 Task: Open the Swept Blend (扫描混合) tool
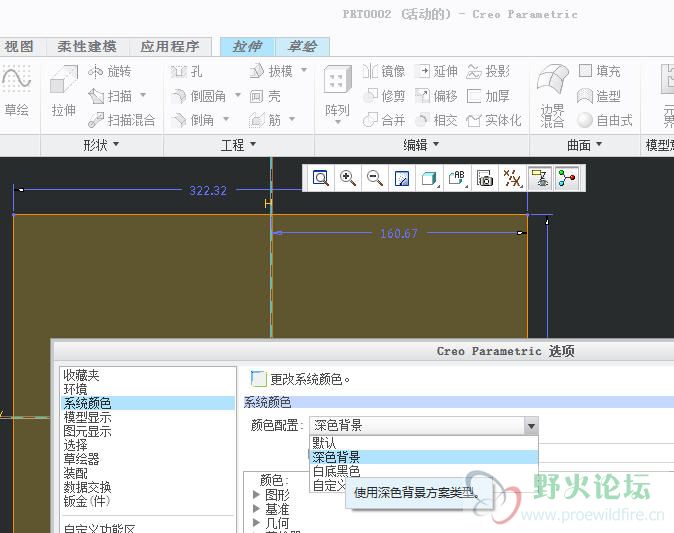(x=121, y=120)
